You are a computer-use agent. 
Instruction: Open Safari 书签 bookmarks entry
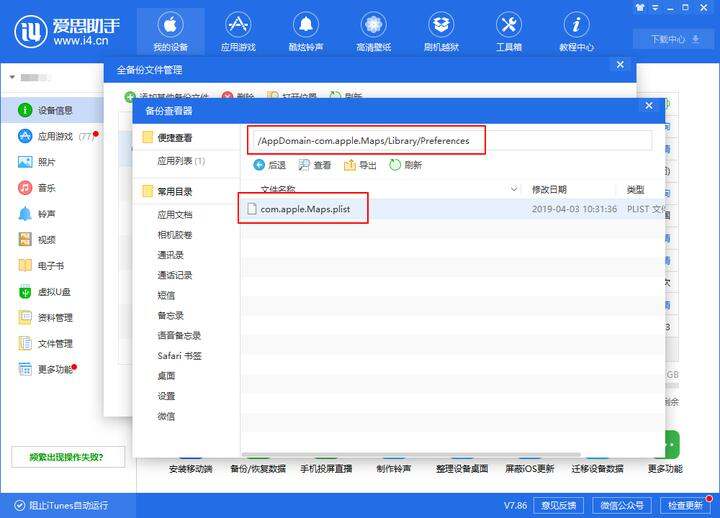pyautogui.click(x=180, y=356)
